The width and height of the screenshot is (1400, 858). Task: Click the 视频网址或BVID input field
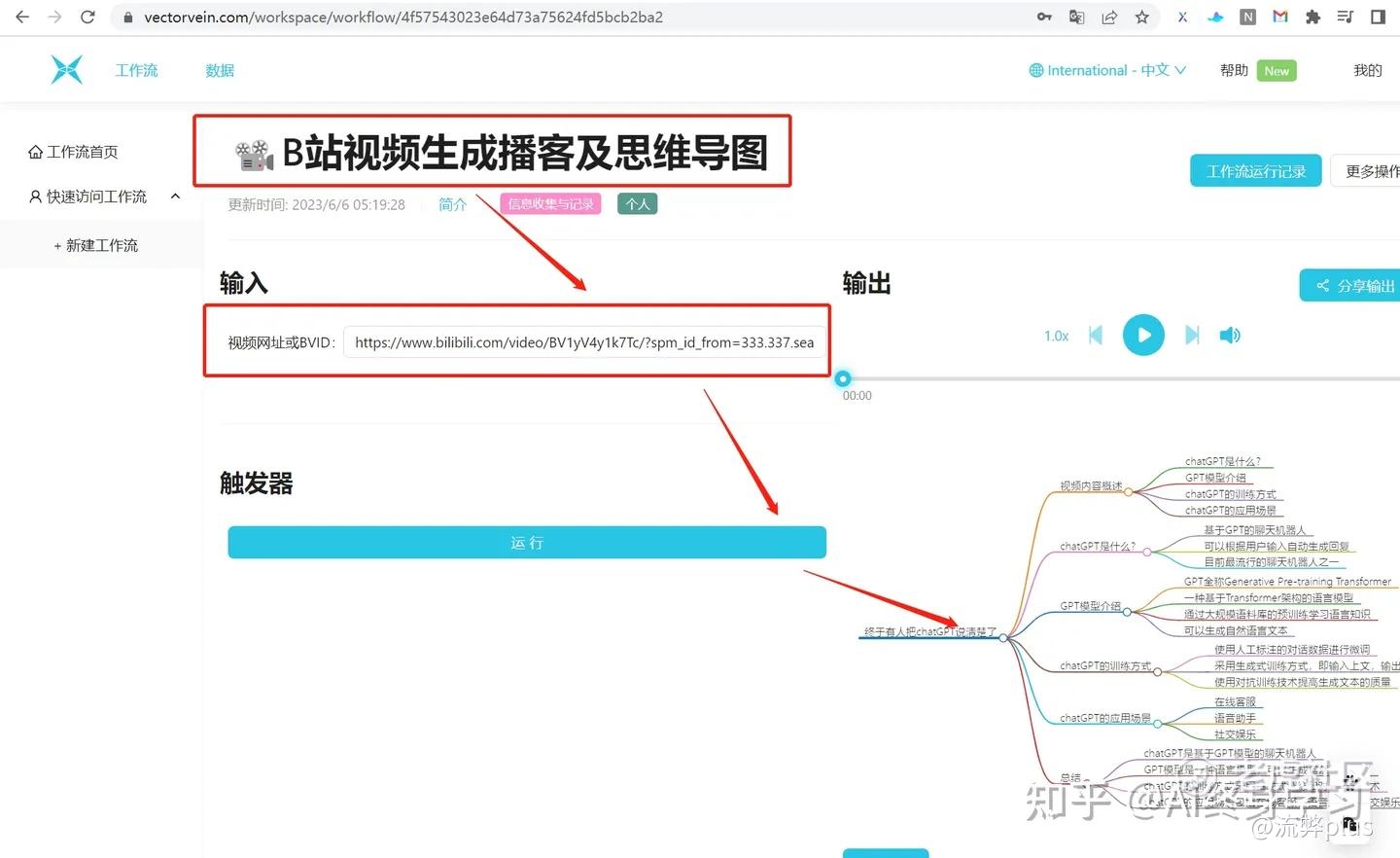[x=585, y=342]
